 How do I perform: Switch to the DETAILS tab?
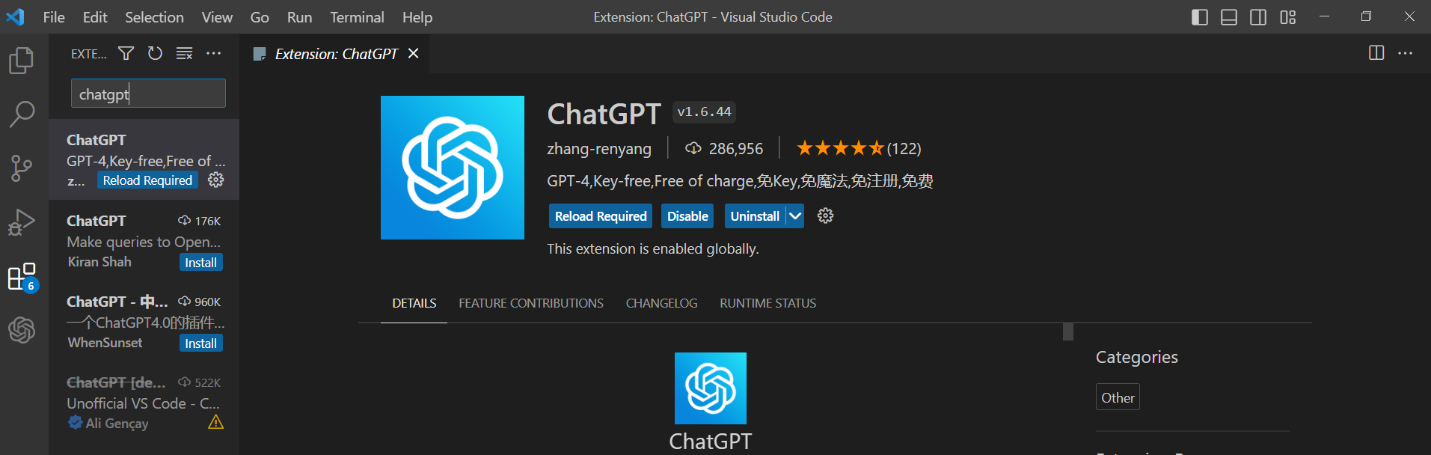[414, 303]
